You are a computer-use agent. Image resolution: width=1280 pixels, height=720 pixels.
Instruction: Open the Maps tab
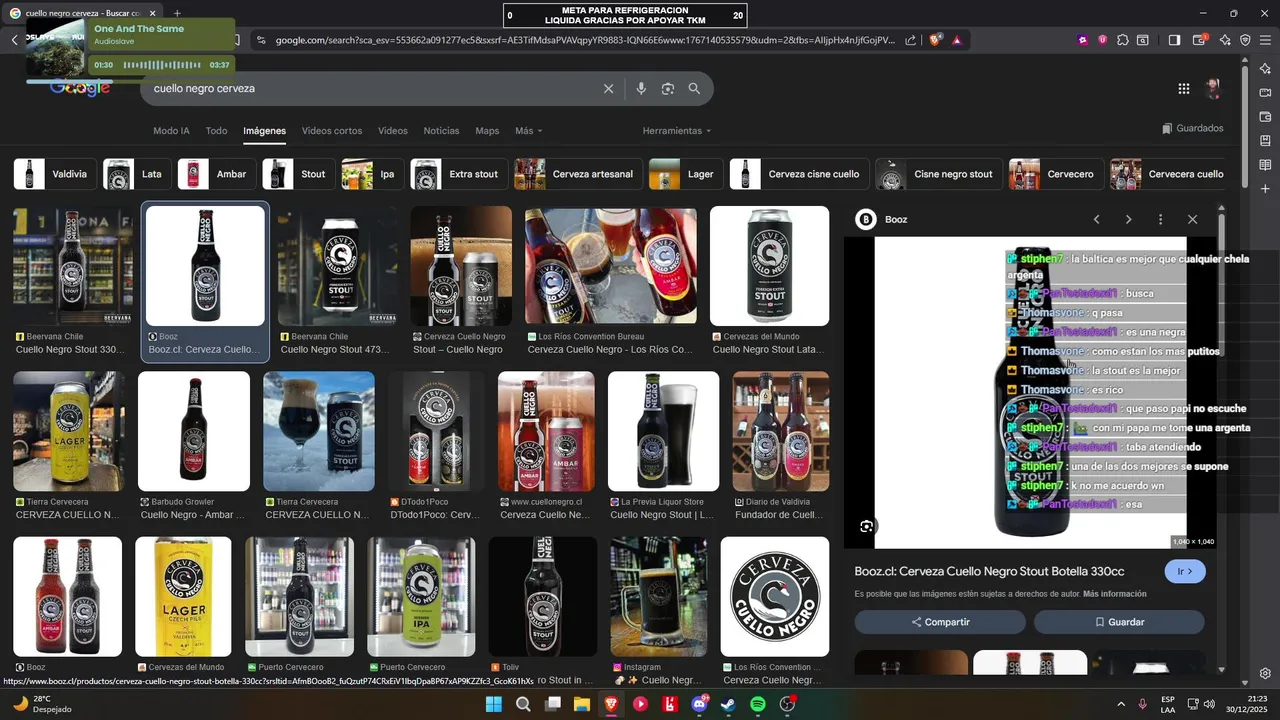point(487,131)
